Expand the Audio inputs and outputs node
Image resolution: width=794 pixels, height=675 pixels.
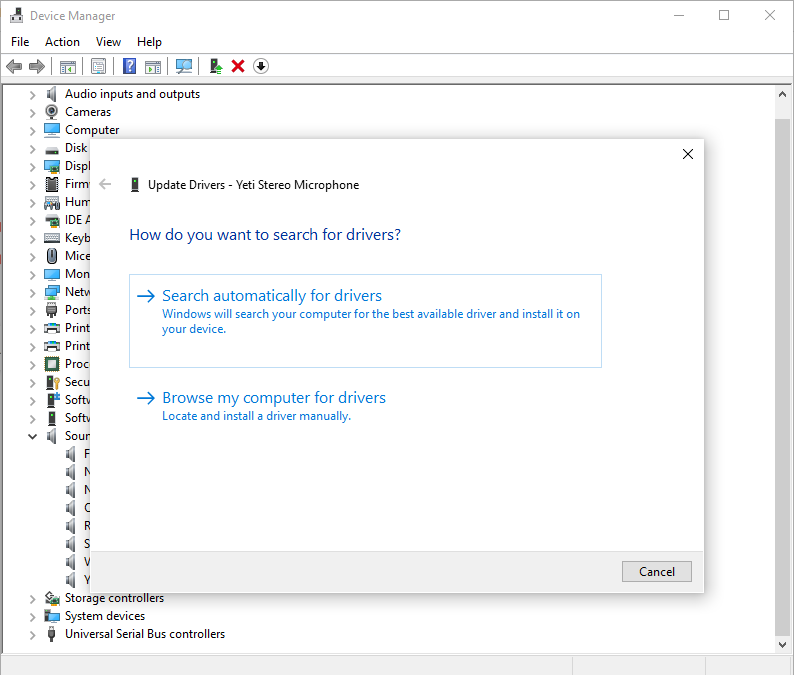coord(33,94)
